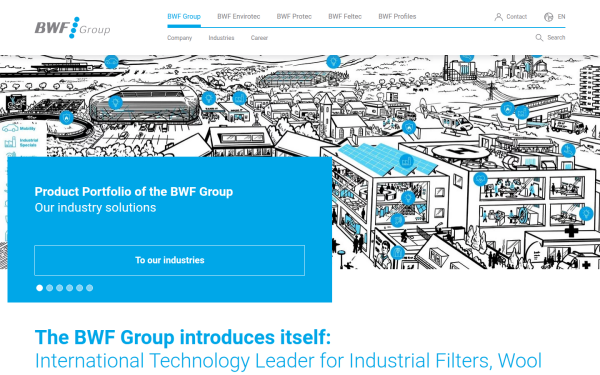Image resolution: width=600 pixels, height=375 pixels.
Task: Switch to the BWF Envirotec tab
Action: pos(239,16)
